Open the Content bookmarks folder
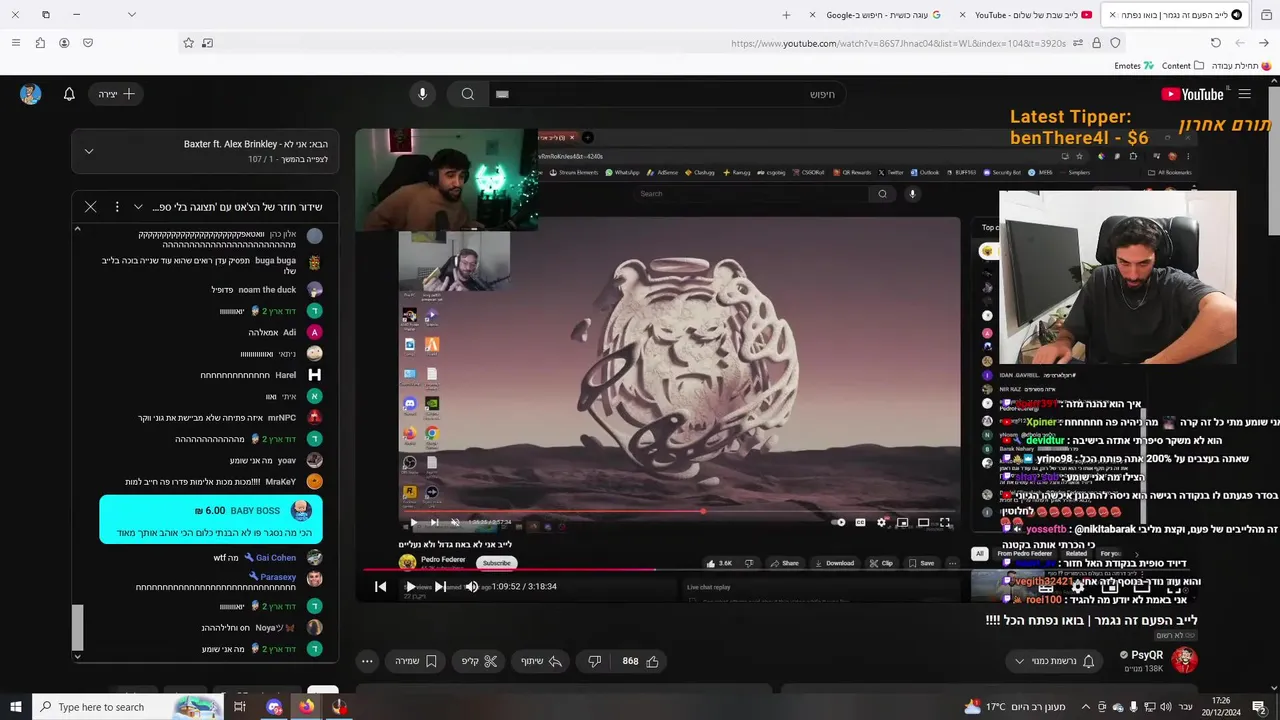The width and height of the screenshot is (1280, 720). 1182,66
